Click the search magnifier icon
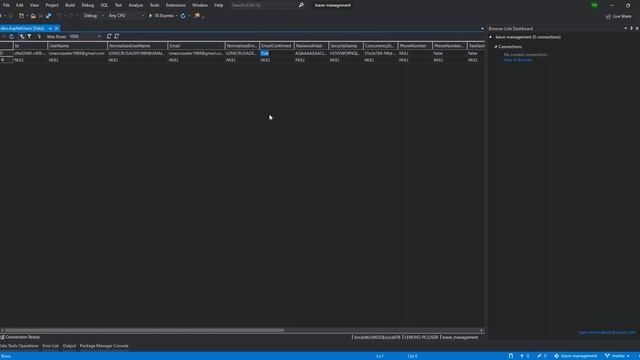Image resolution: width=640 pixels, height=360 pixels. [301, 5]
